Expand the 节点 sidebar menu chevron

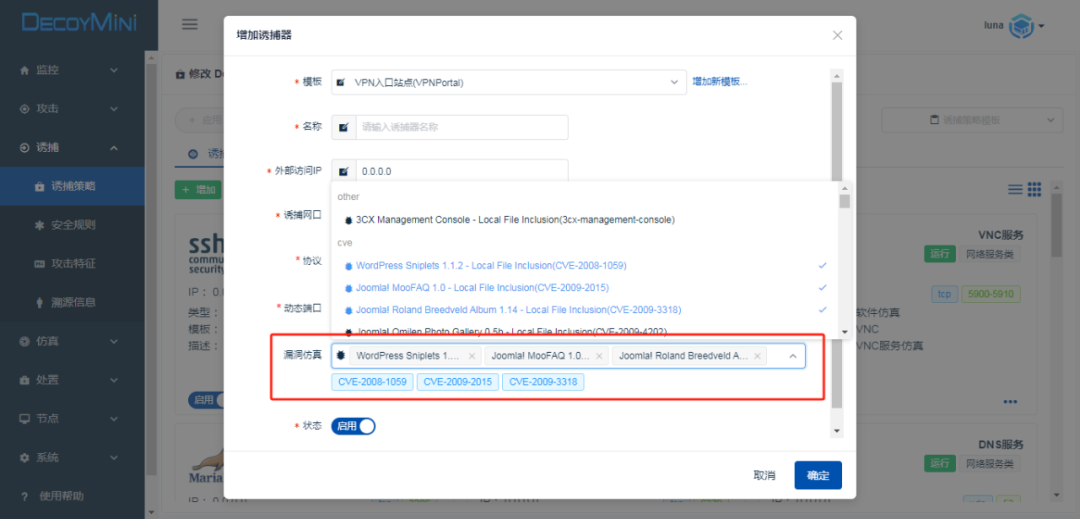pyautogui.click(x=114, y=419)
